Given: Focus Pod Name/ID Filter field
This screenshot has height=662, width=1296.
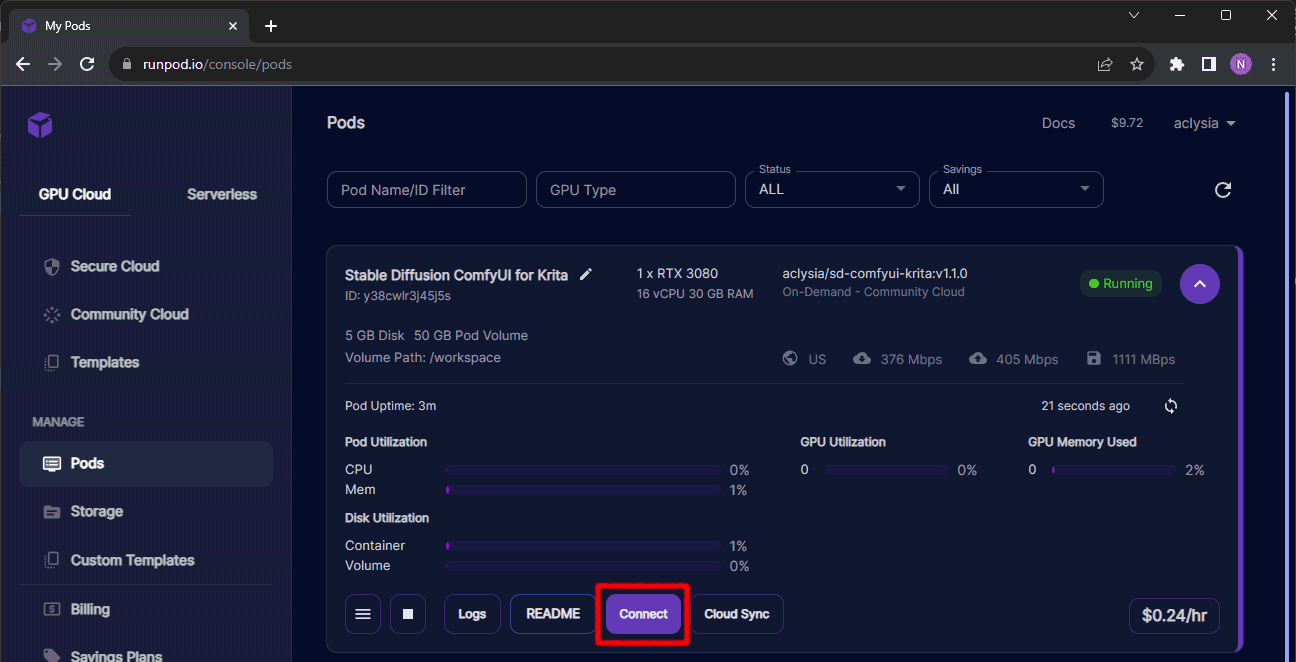Looking at the screenshot, I should tap(427, 189).
